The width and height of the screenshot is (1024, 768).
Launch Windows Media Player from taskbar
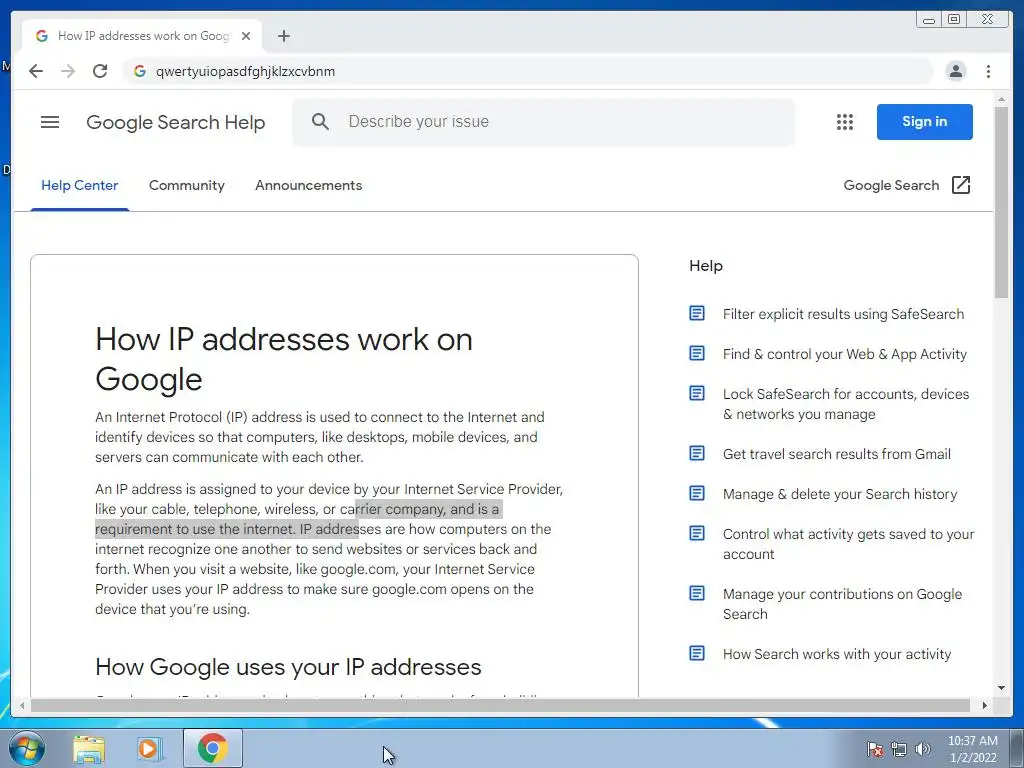[x=149, y=748]
